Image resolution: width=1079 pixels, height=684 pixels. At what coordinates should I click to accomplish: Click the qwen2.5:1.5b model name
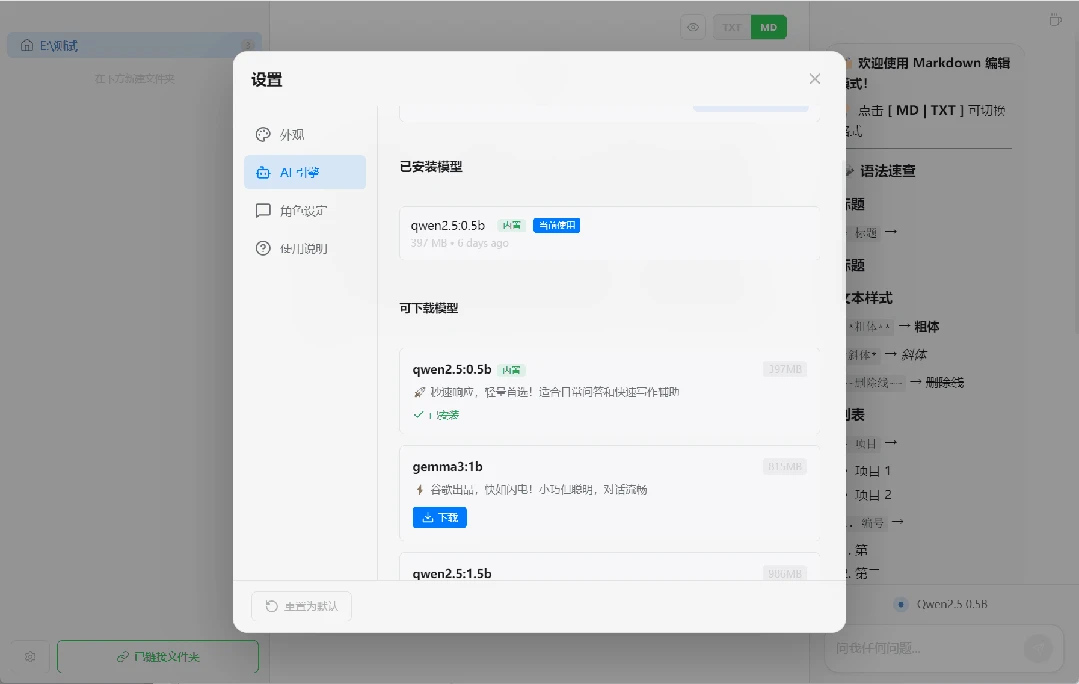tap(452, 573)
